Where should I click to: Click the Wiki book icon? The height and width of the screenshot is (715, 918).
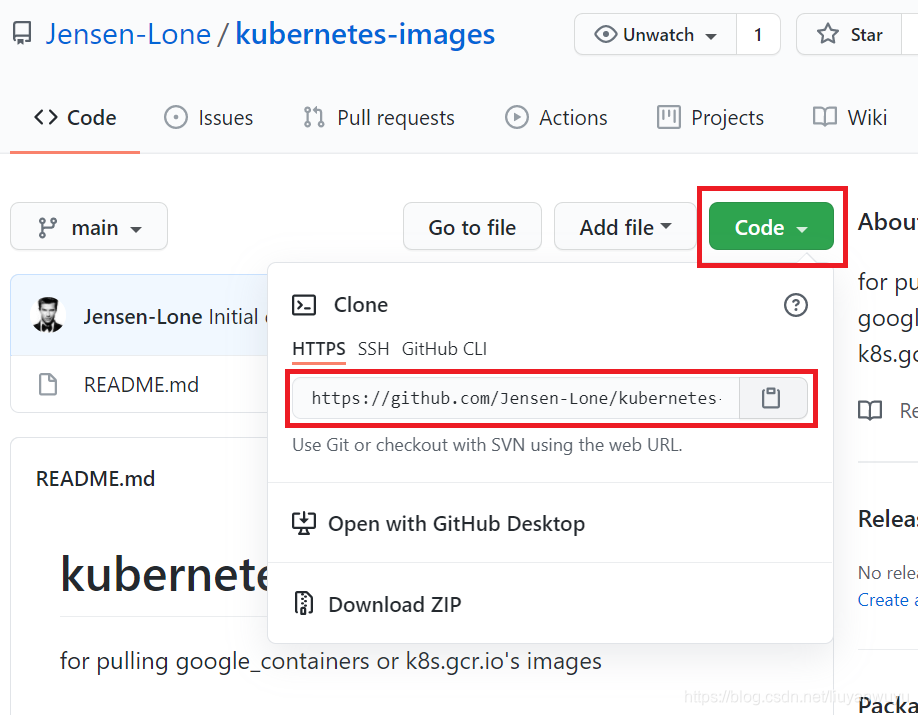click(x=825, y=117)
